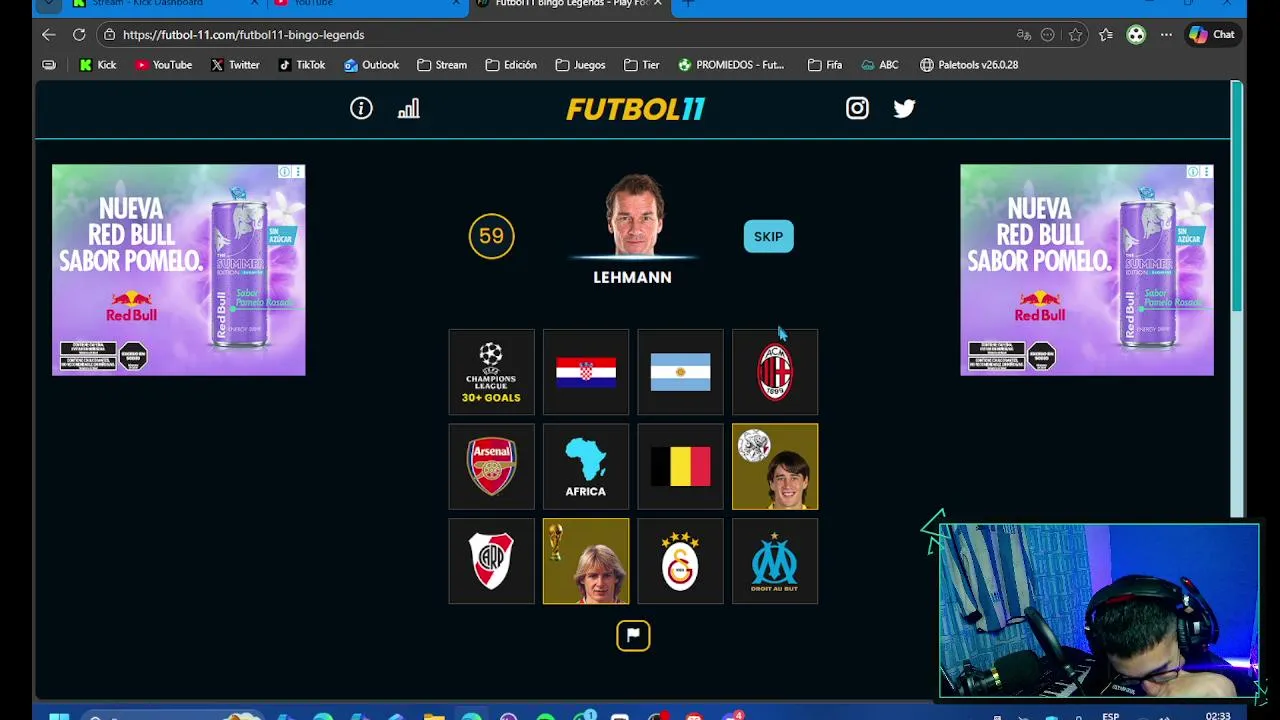Open the game info icon
1280x720 pixels.
tap(361, 108)
